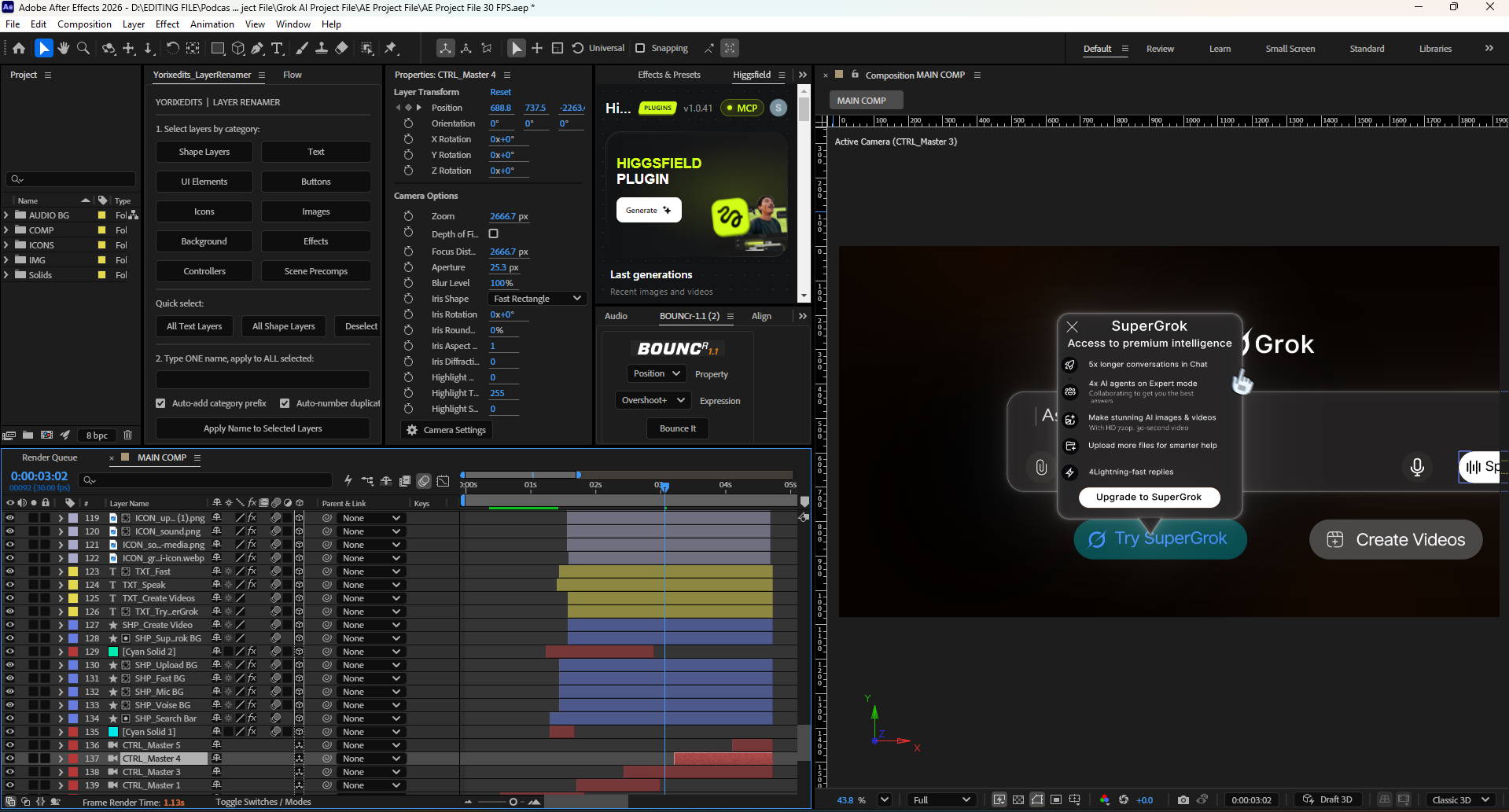The image size is (1509, 812).
Task: Toggle channel color management icon in viewer
Action: (x=1105, y=800)
